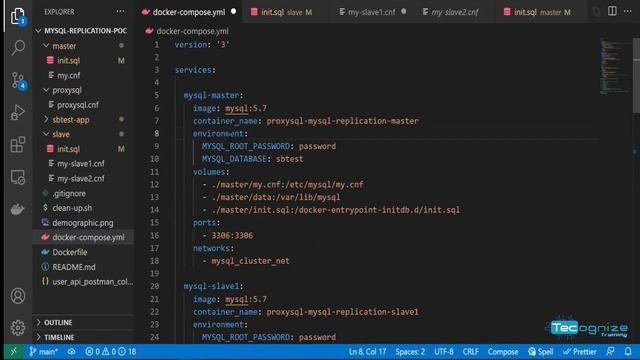Select docker-compose.yml in explorer

[84, 237]
